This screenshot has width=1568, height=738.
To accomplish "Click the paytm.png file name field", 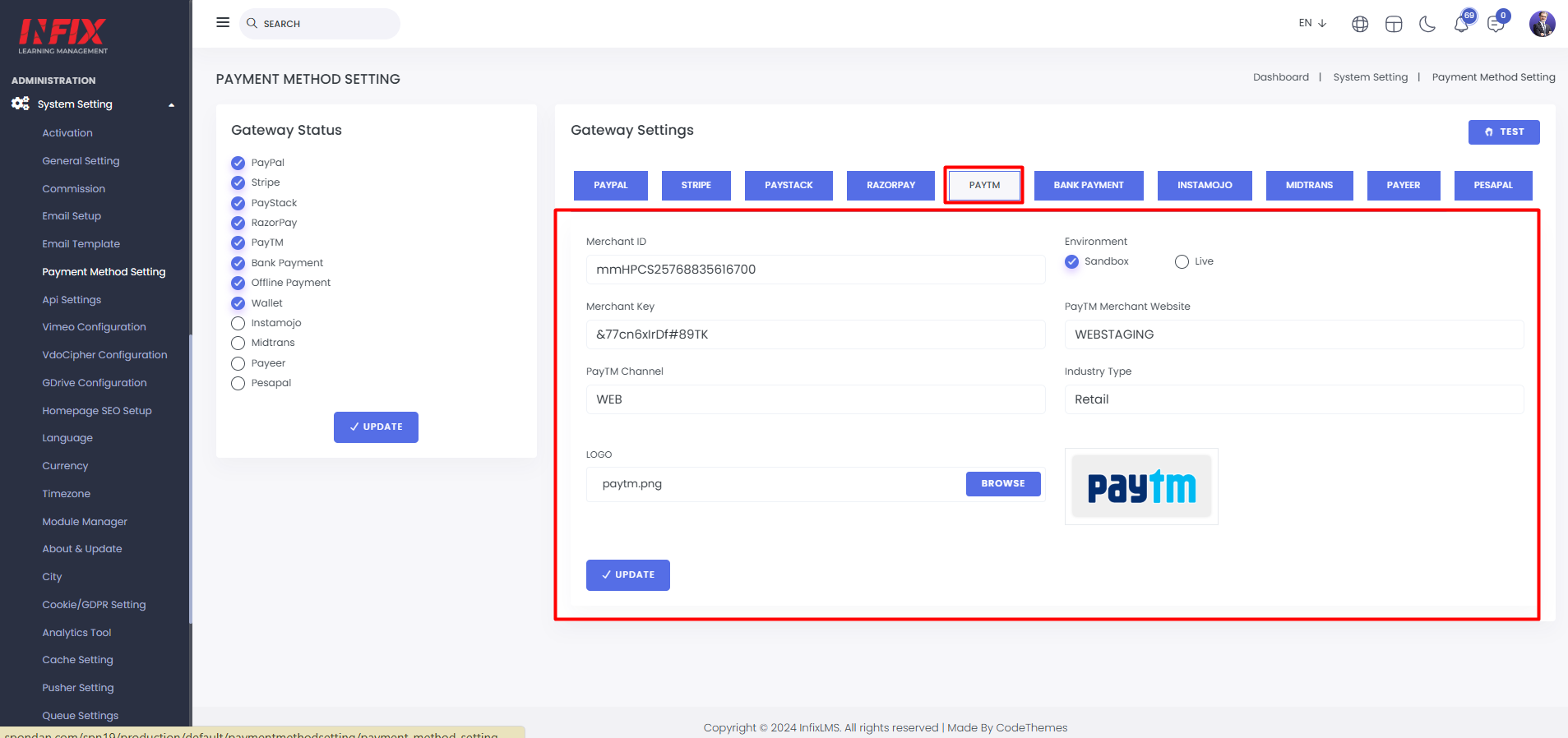I will (776, 484).
